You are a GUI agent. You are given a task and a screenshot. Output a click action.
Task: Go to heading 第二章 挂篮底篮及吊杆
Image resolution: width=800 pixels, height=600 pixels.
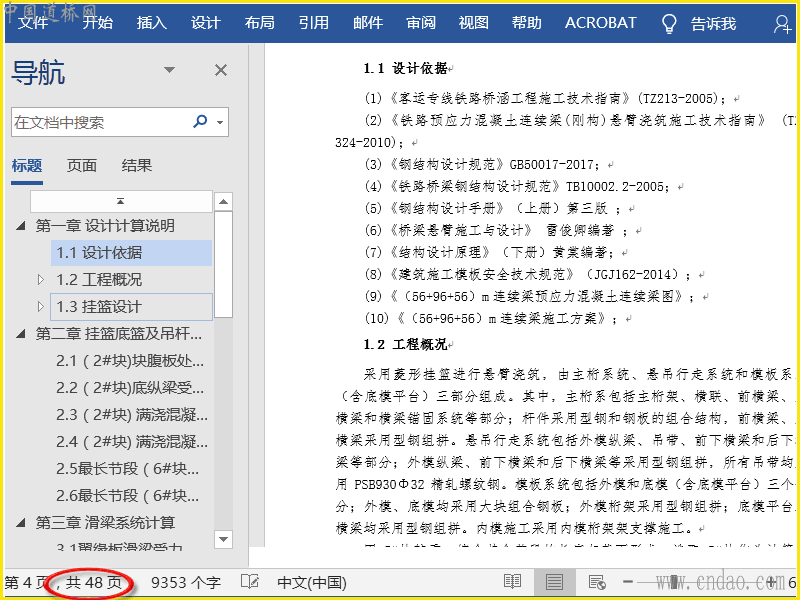[x=118, y=334]
